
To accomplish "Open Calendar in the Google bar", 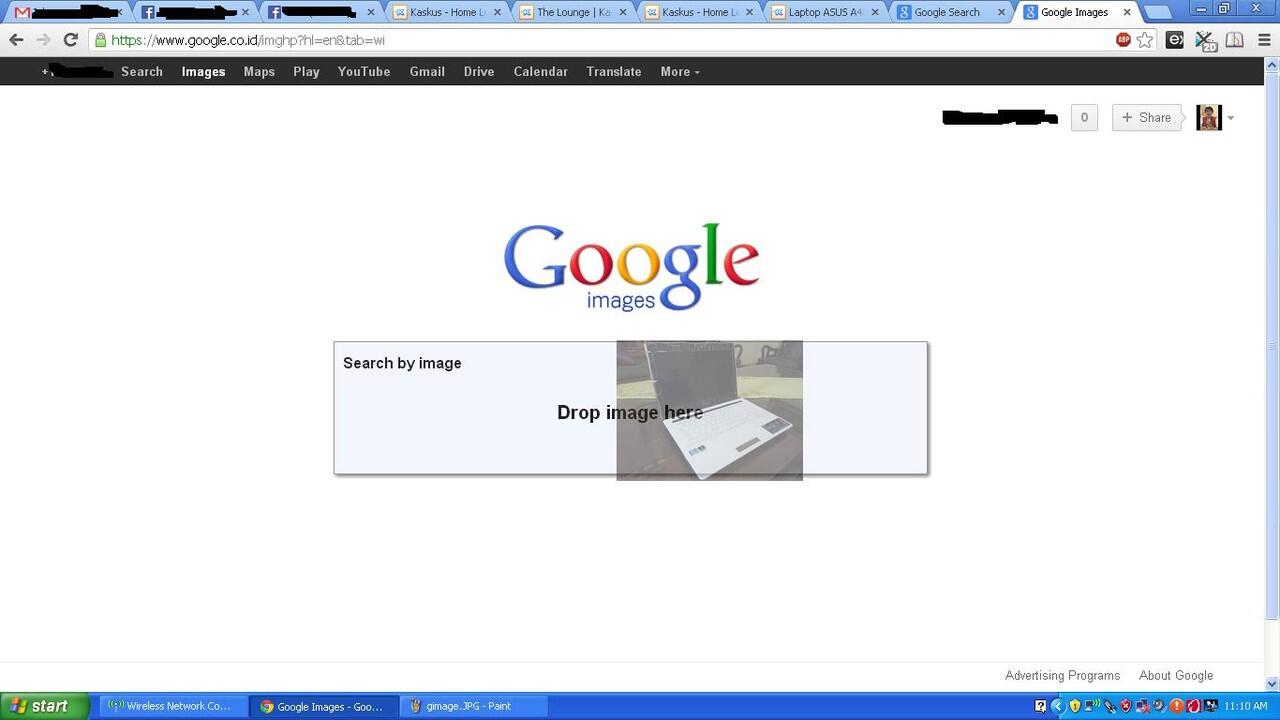I will click(x=540, y=72).
